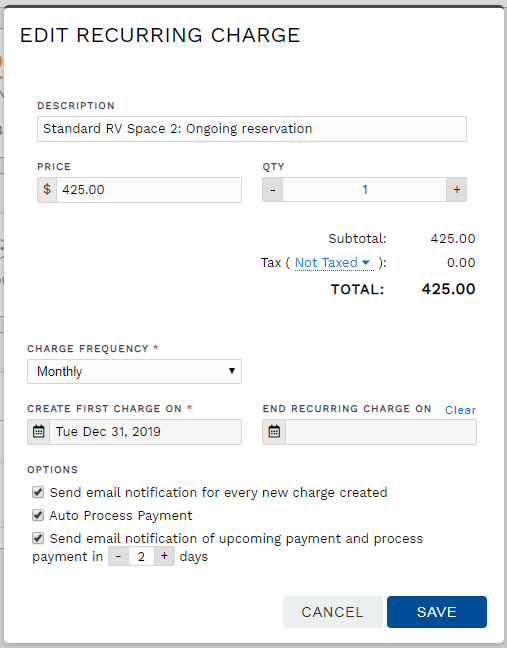Viewport: 507px width, 648px height.
Task: Click the Price amount field
Action: (x=149, y=190)
